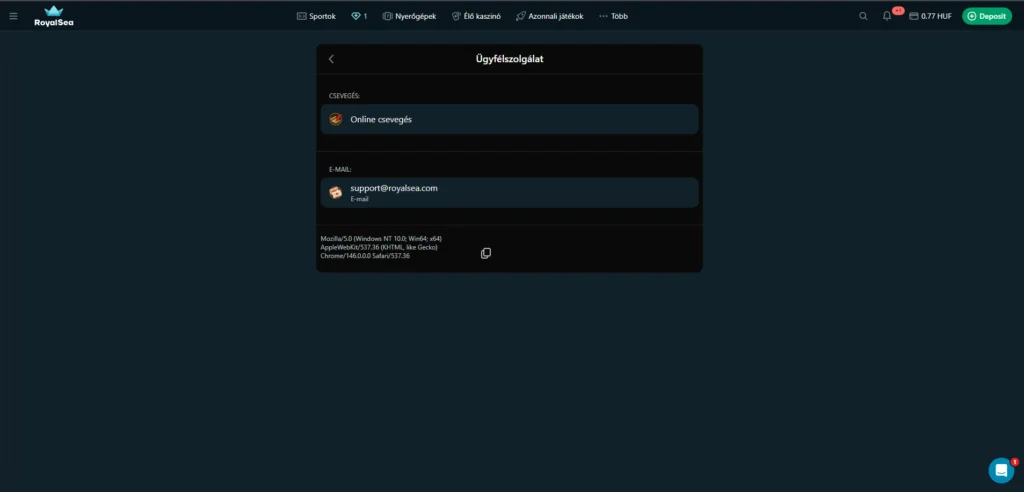Viewport: 1024px width, 492px height.
Task: Click the red notification count badge
Action: pos(898,10)
